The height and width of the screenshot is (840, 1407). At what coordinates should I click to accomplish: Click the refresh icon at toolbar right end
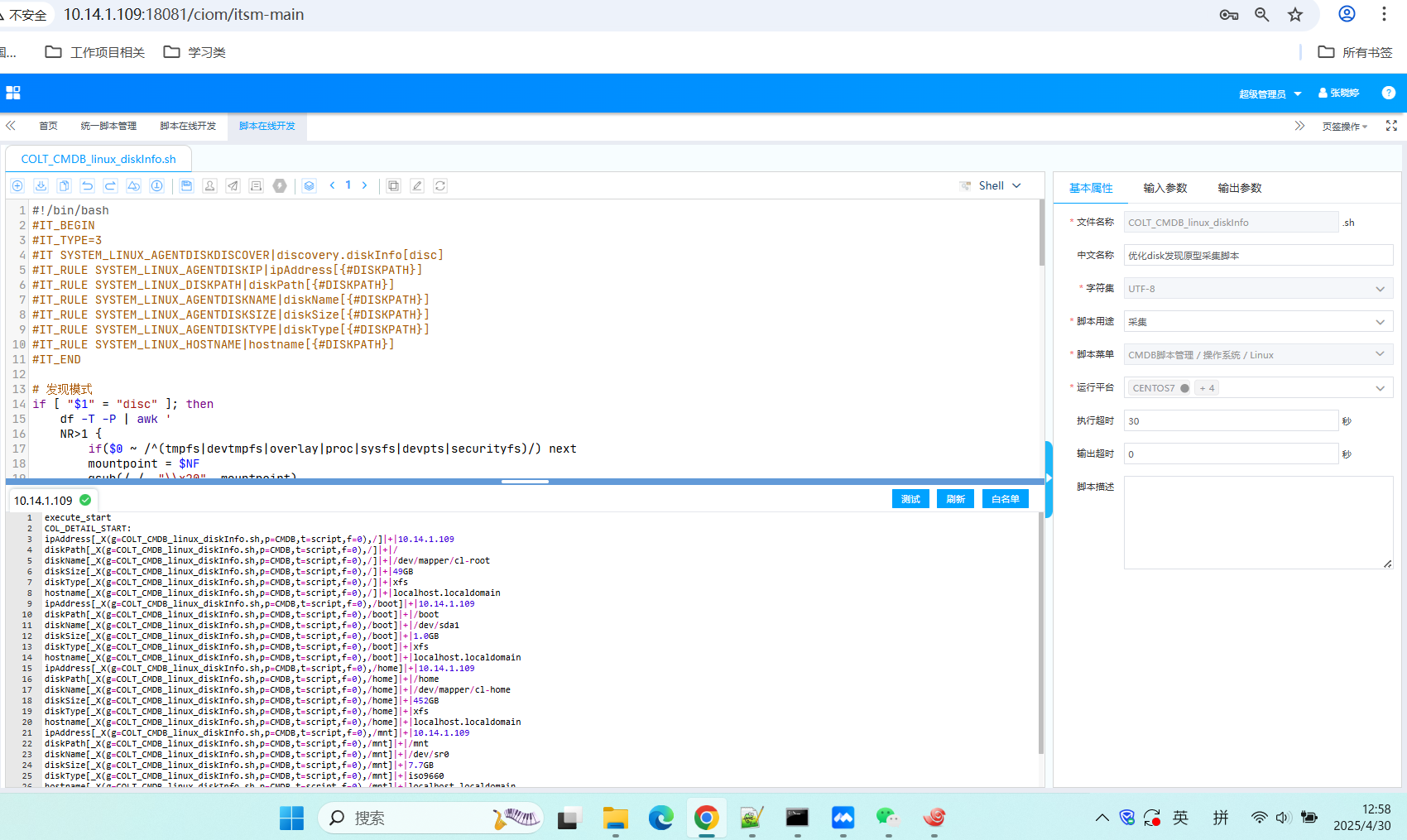click(439, 185)
